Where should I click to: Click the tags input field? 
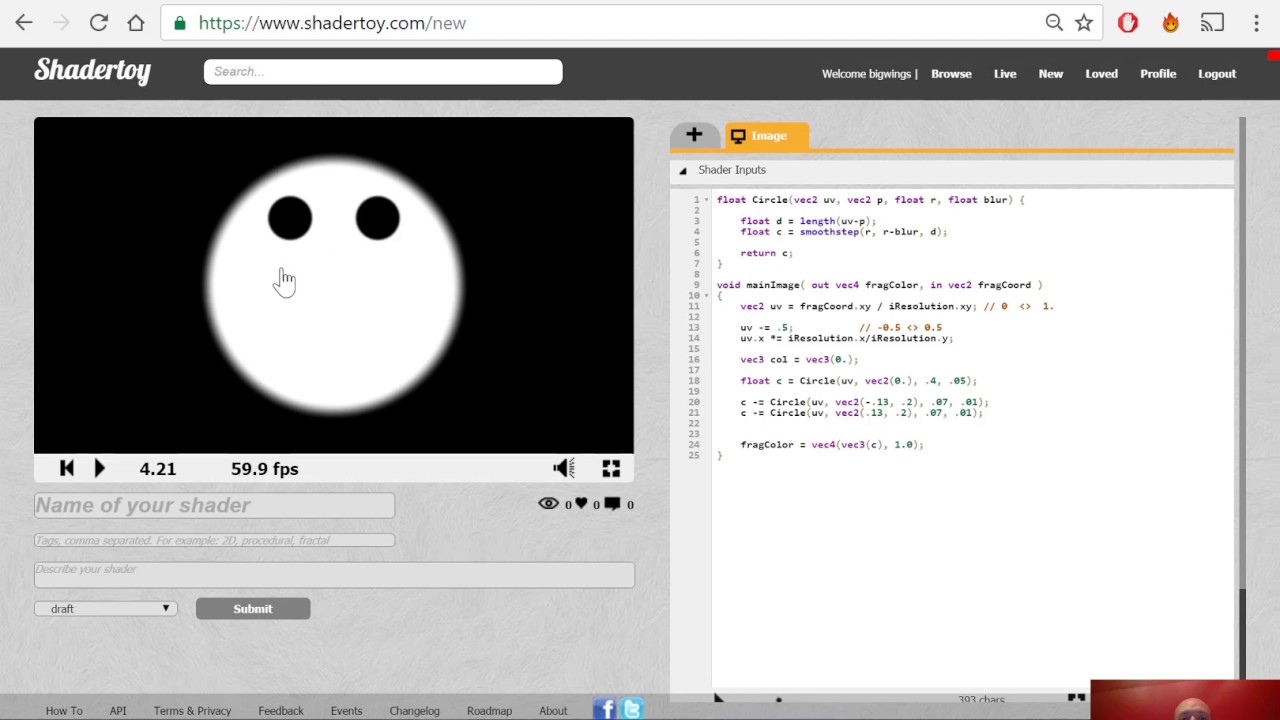214,540
